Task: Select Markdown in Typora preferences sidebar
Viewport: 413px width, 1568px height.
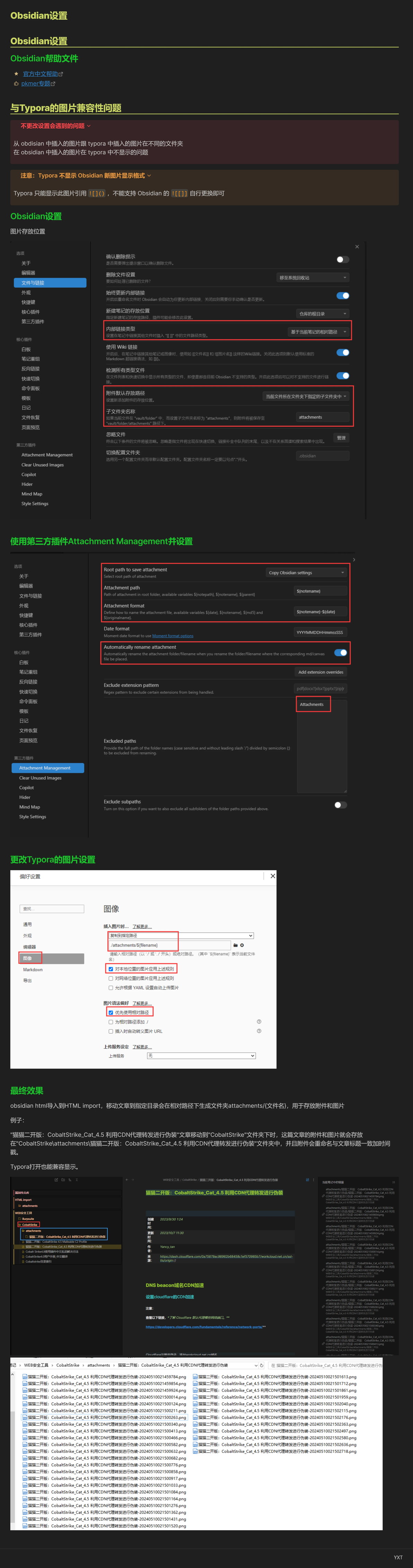Action: coord(33,970)
